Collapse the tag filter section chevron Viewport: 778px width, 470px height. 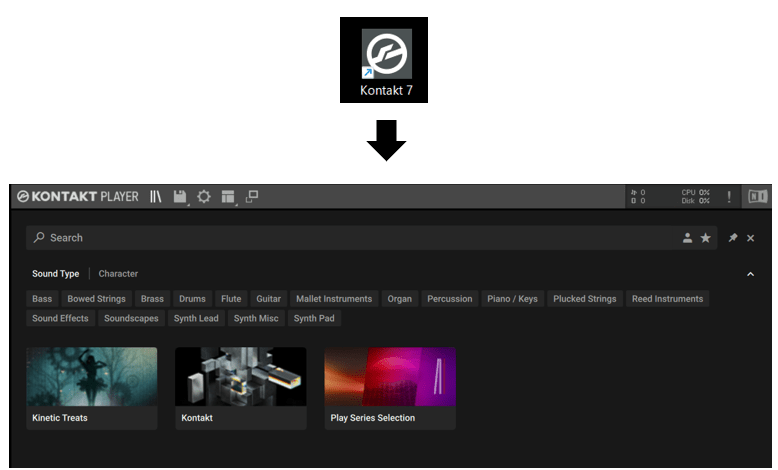point(751,274)
